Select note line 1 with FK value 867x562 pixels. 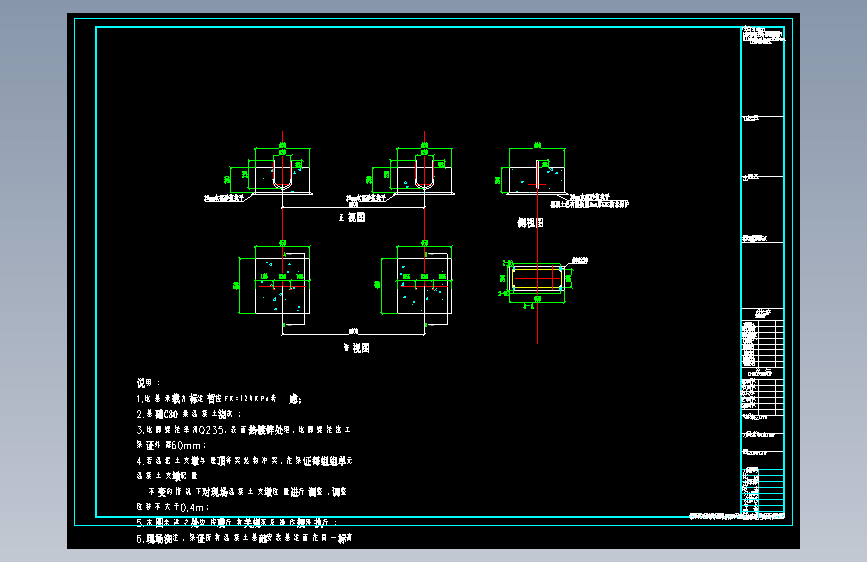pyautogui.click(x=219, y=398)
